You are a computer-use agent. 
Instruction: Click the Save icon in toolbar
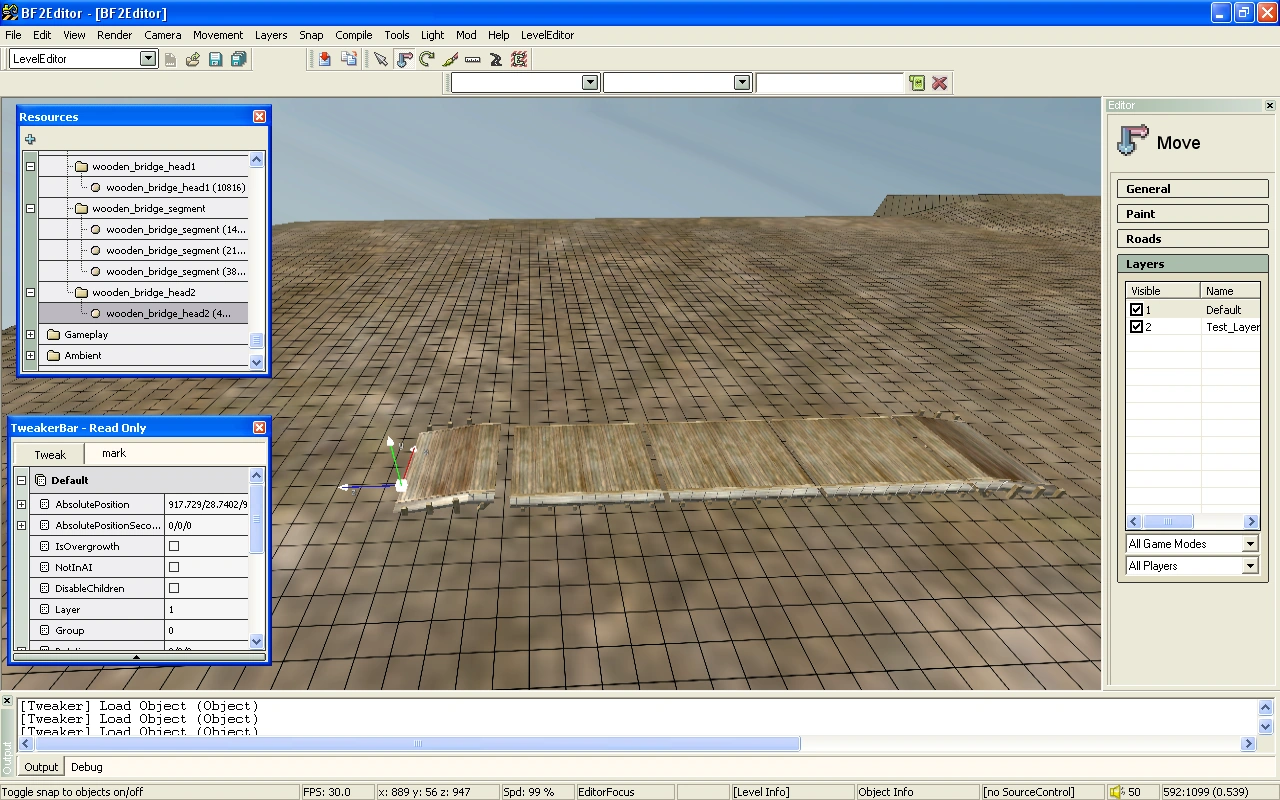215,59
